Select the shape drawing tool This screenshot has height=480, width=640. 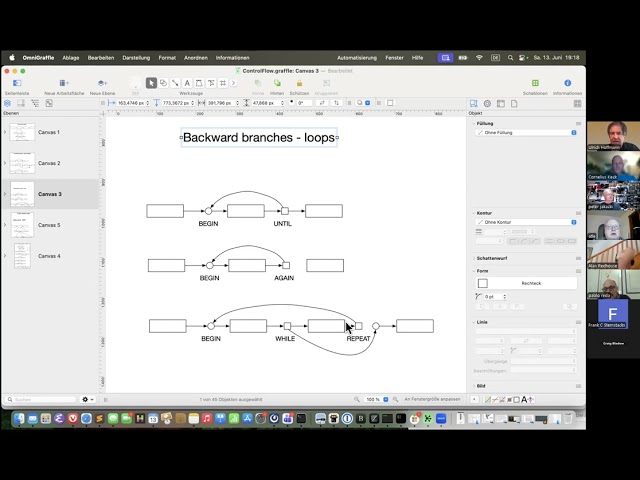pos(163,83)
